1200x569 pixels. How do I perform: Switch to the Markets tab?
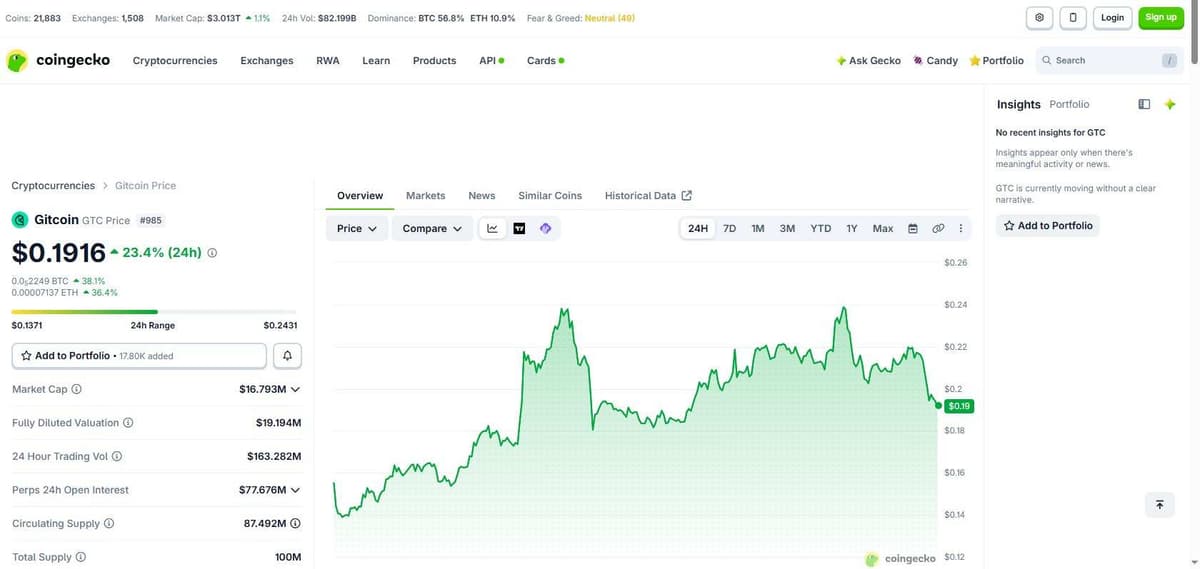click(x=426, y=195)
